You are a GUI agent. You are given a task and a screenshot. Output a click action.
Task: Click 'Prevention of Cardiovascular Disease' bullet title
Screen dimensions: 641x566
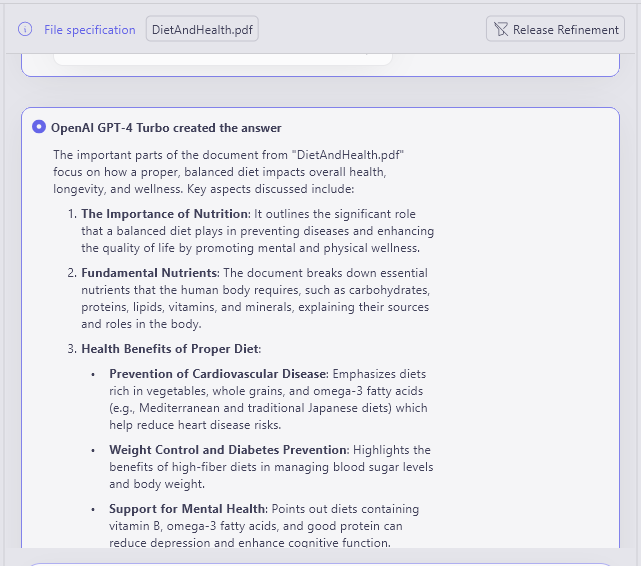point(217,374)
